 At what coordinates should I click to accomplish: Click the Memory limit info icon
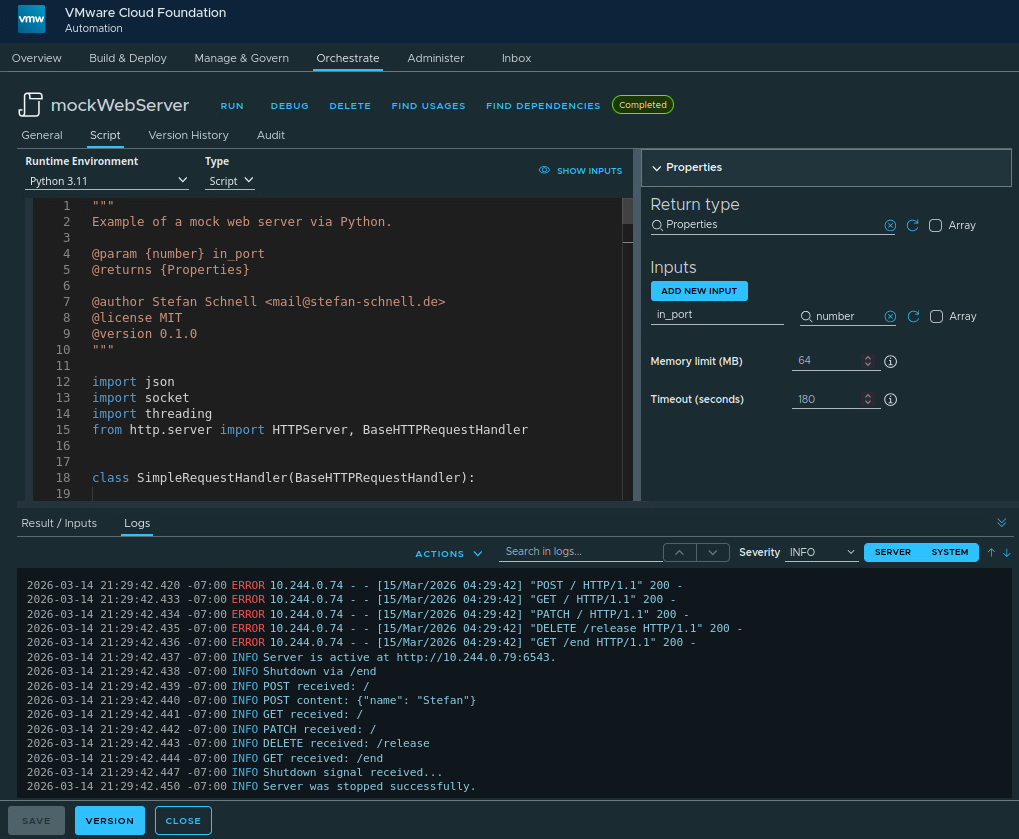890,361
